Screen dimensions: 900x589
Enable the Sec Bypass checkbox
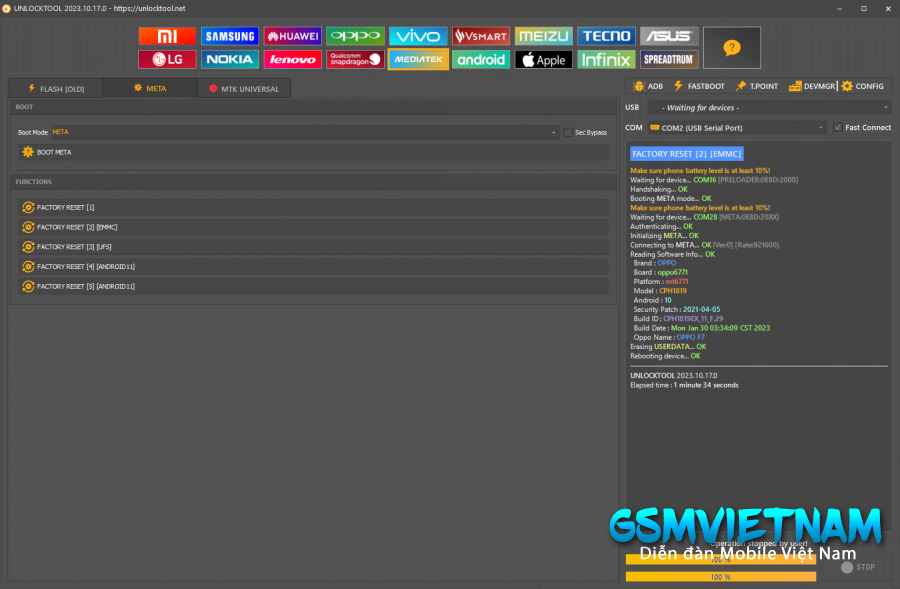568,133
